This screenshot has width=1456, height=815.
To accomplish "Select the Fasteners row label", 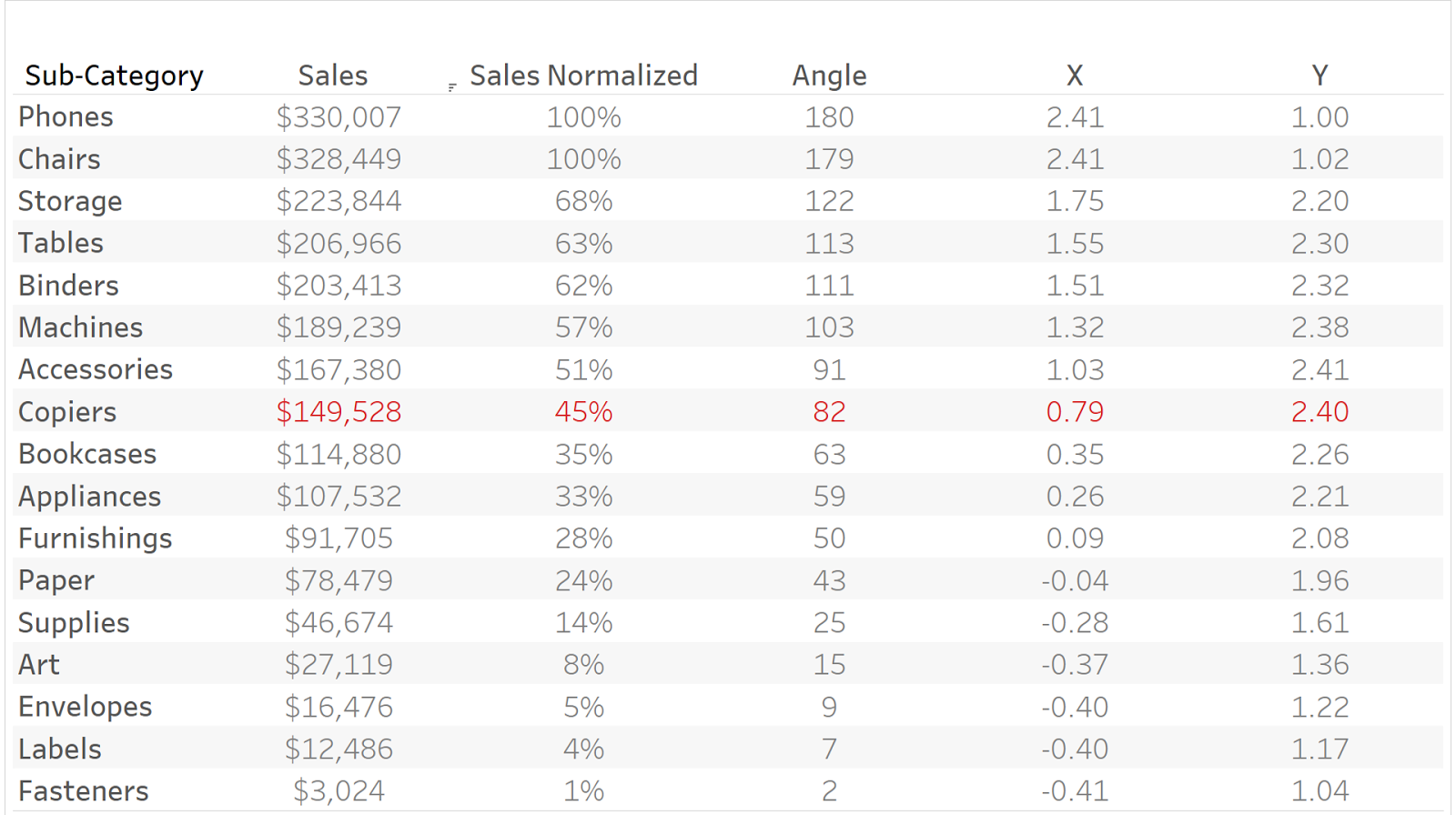I will tap(83, 791).
